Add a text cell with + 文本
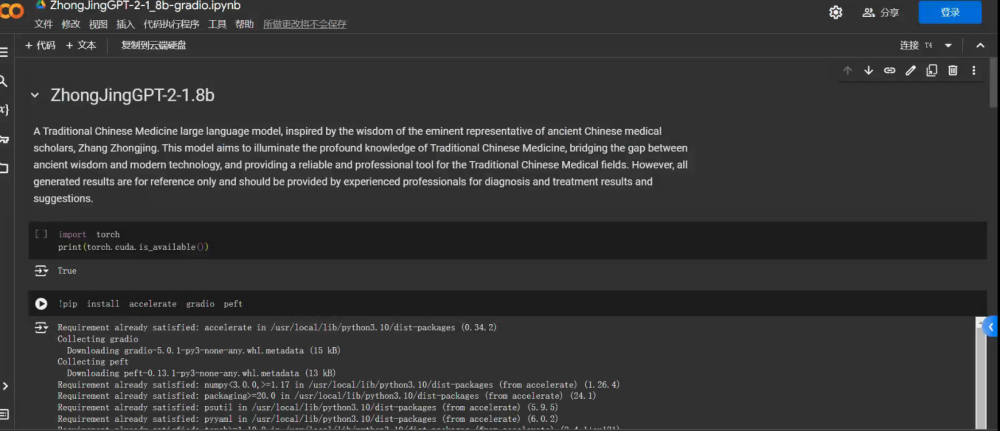The image size is (1000, 431). (x=81, y=45)
